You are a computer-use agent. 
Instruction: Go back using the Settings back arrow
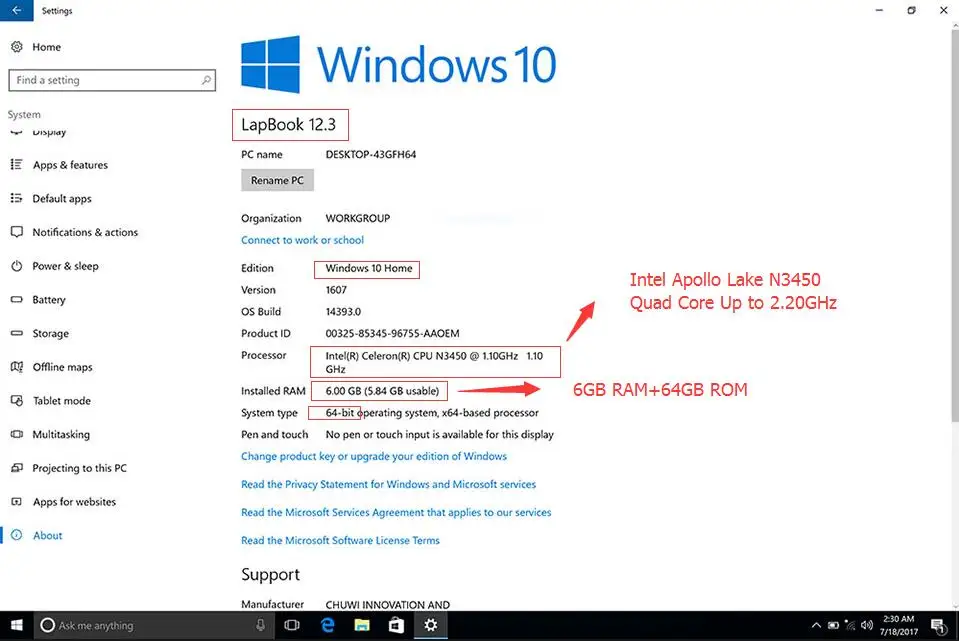pyautogui.click(x=17, y=10)
